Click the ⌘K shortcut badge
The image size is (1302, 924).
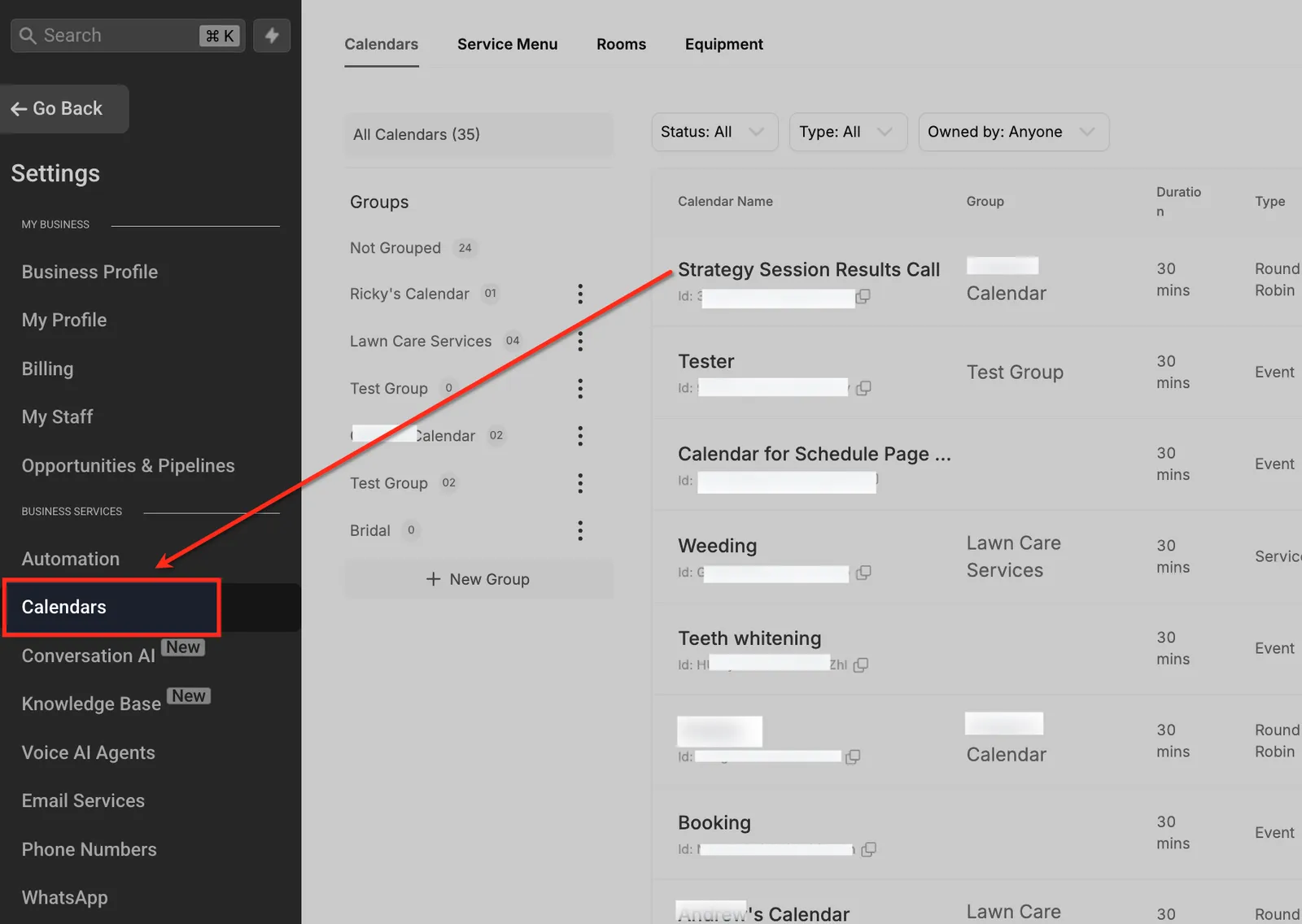click(220, 36)
